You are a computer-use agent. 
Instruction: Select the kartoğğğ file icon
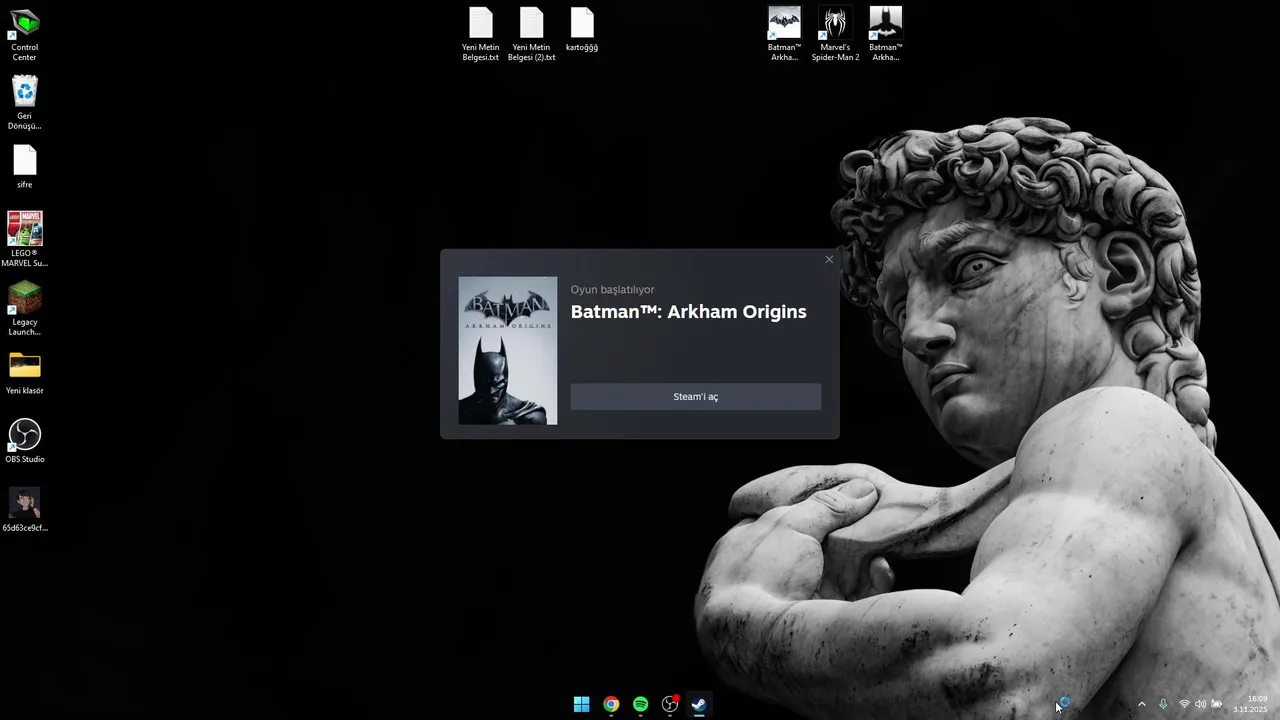[582, 30]
